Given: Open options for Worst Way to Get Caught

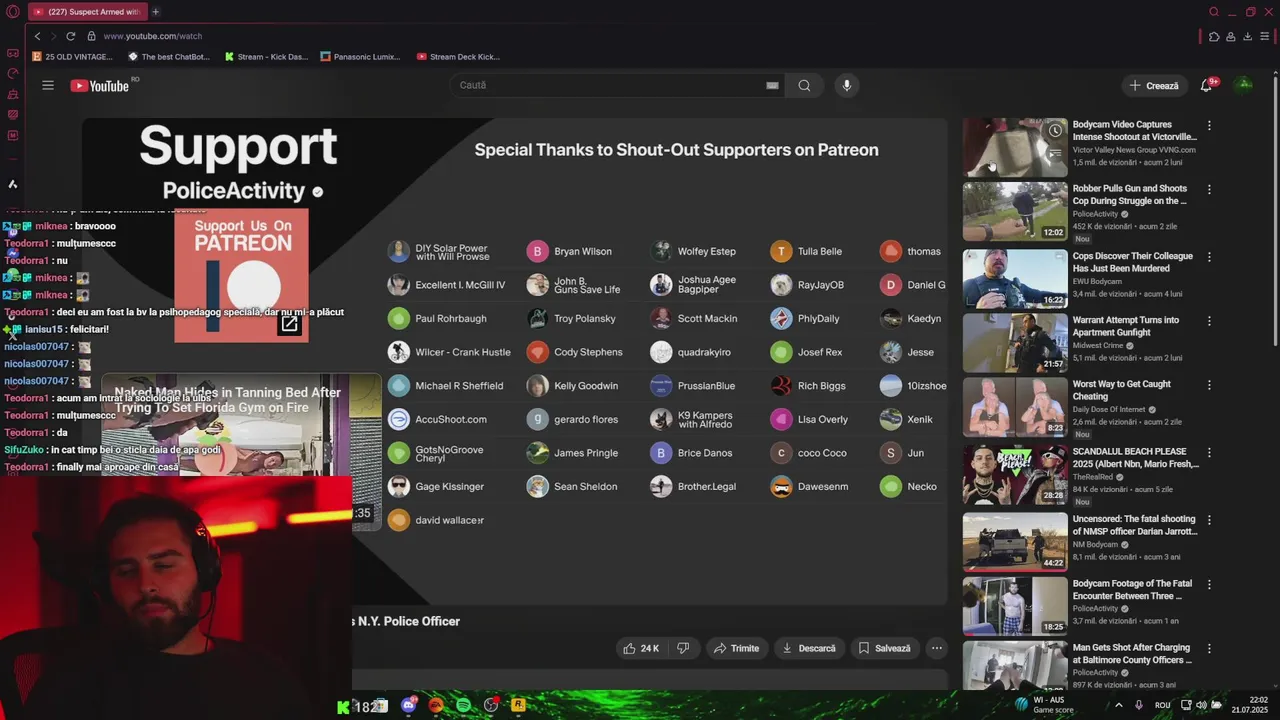Looking at the screenshot, I should tap(1209, 385).
